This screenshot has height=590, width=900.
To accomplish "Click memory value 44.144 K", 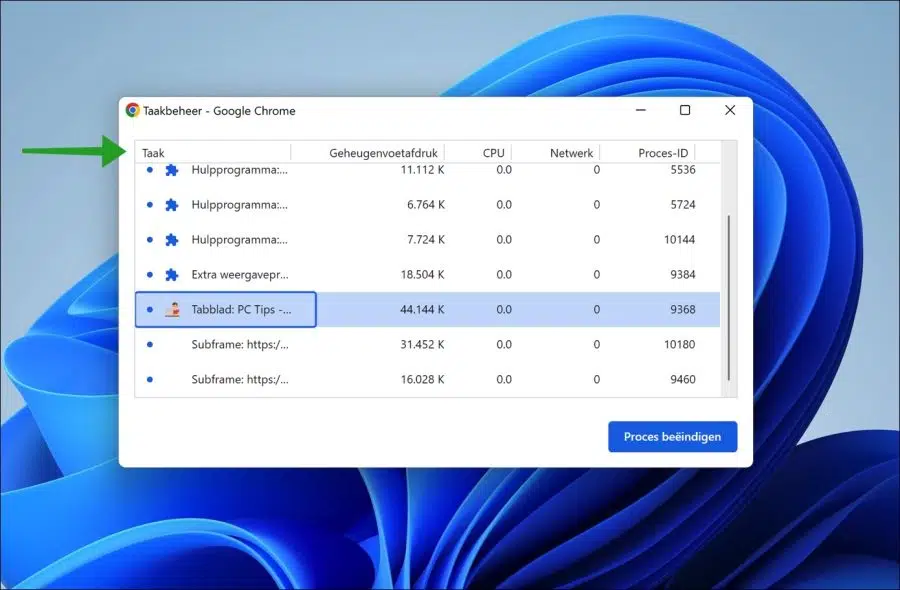I will [422, 309].
